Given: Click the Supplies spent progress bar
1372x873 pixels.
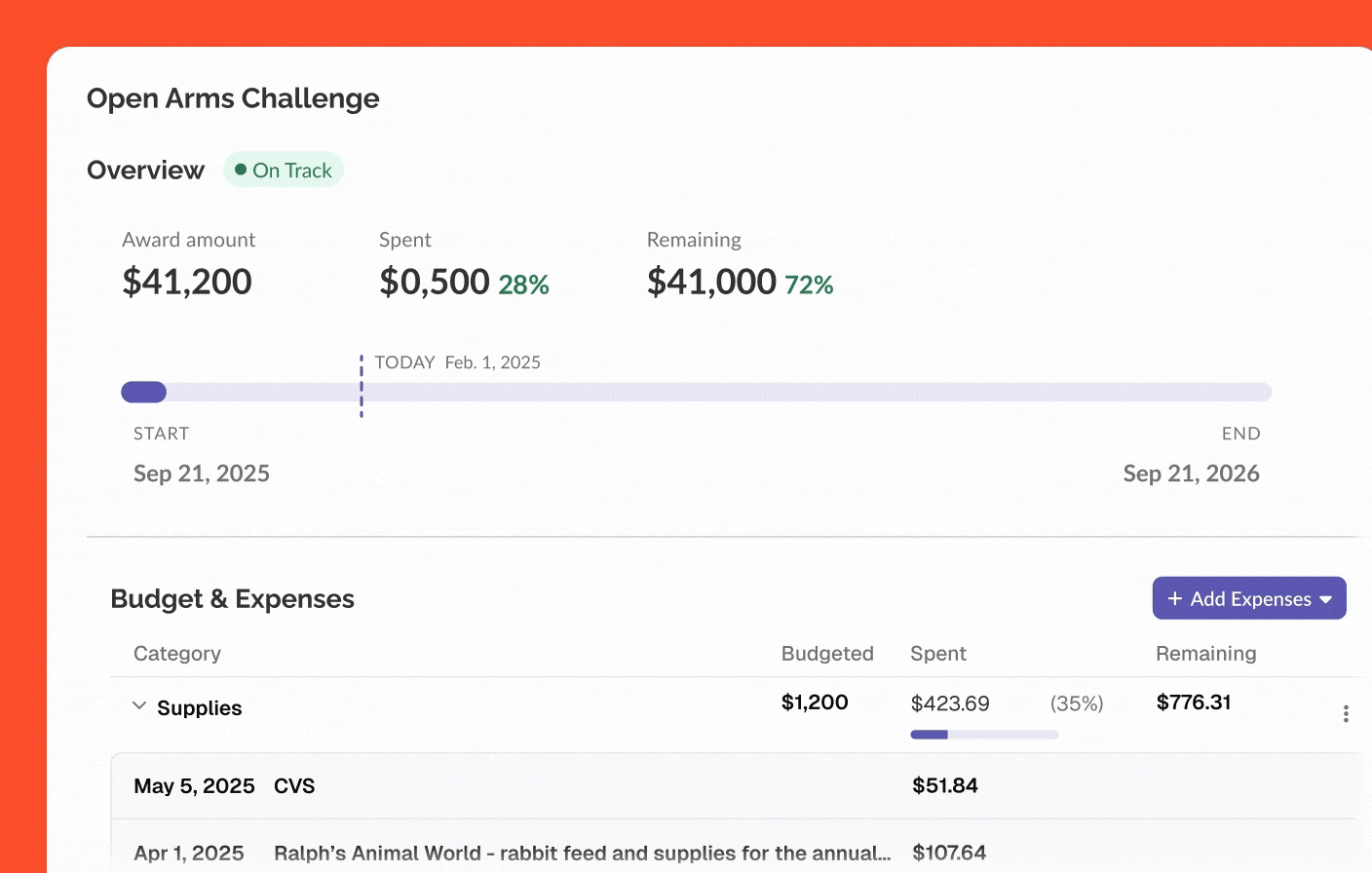Looking at the screenshot, I should point(984,735).
